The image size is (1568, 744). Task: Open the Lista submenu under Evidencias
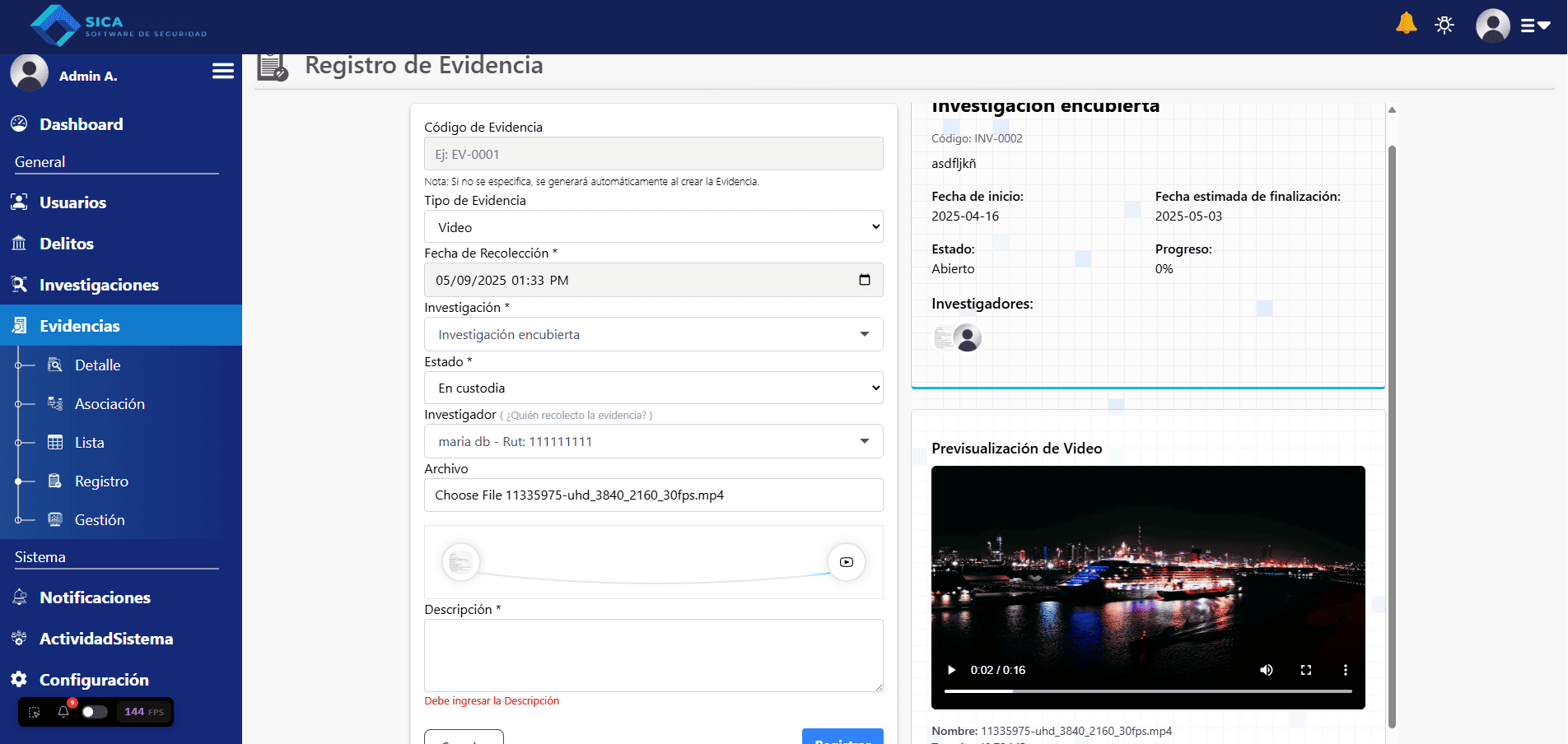point(89,443)
